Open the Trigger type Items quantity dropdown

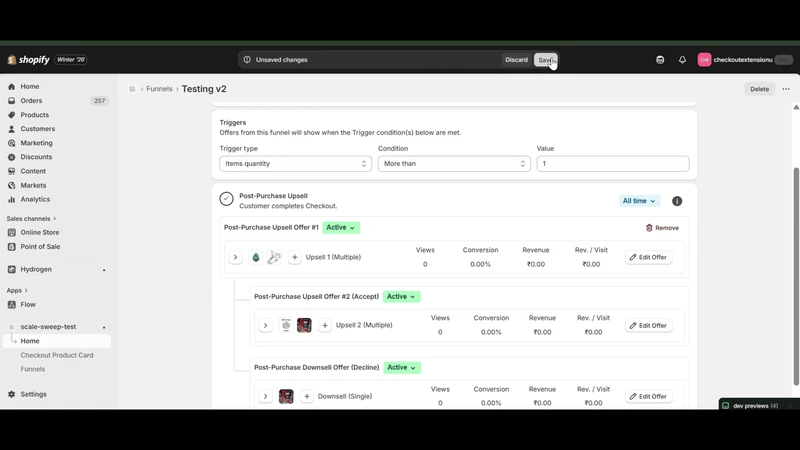tap(295, 164)
